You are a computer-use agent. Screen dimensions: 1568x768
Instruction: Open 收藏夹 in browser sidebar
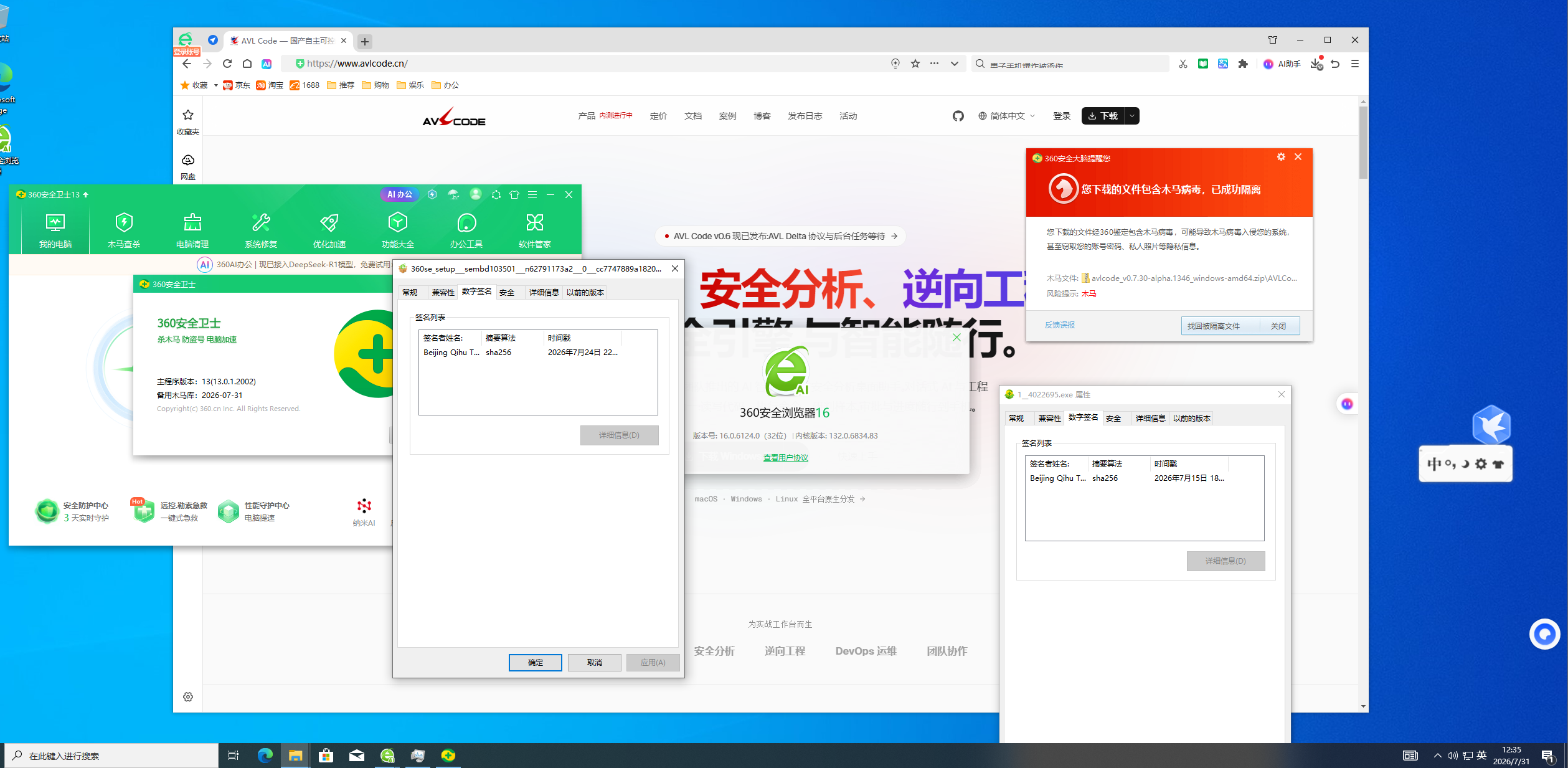coord(188,122)
